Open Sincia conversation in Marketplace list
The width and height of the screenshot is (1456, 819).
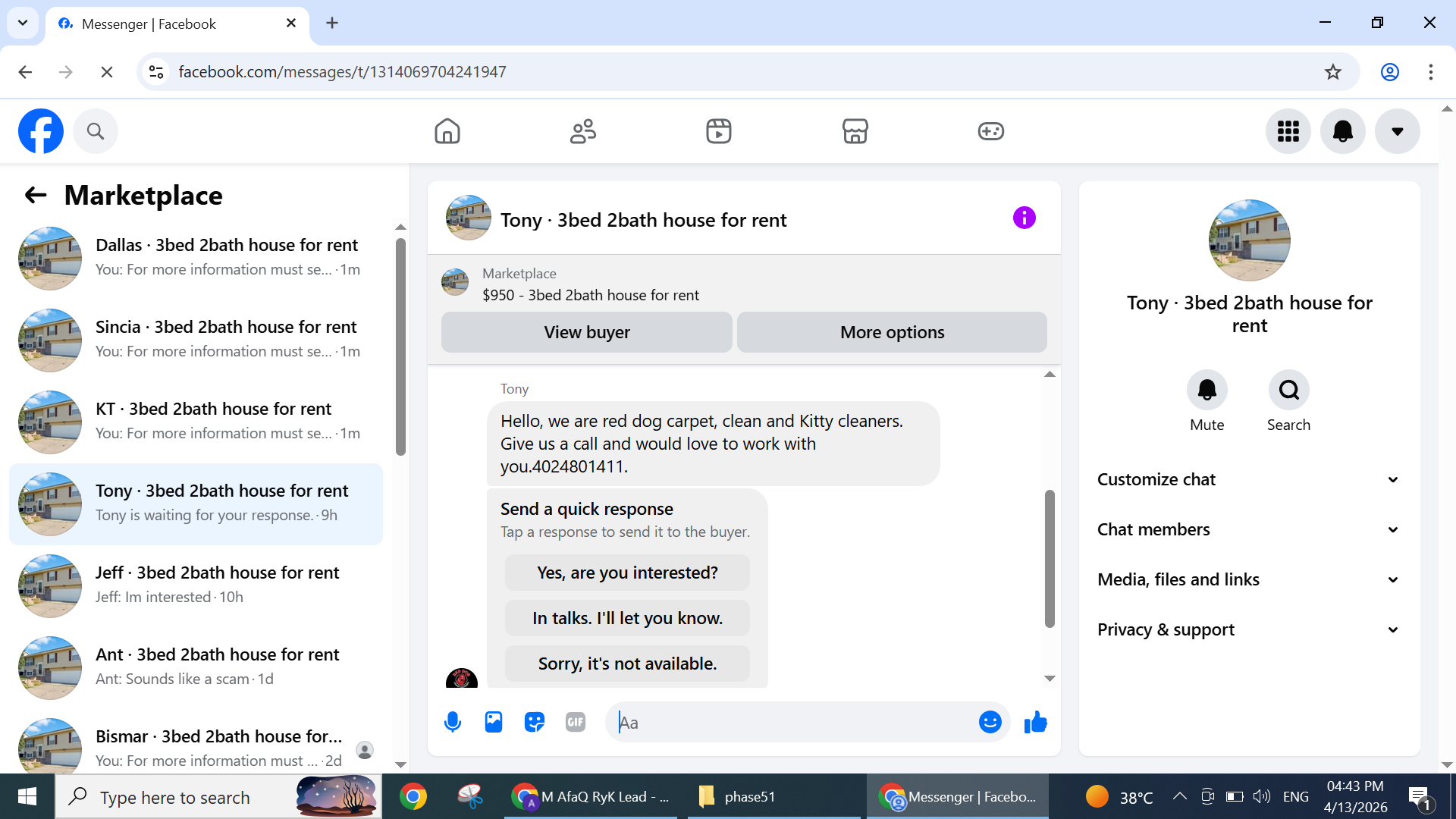[x=196, y=340]
